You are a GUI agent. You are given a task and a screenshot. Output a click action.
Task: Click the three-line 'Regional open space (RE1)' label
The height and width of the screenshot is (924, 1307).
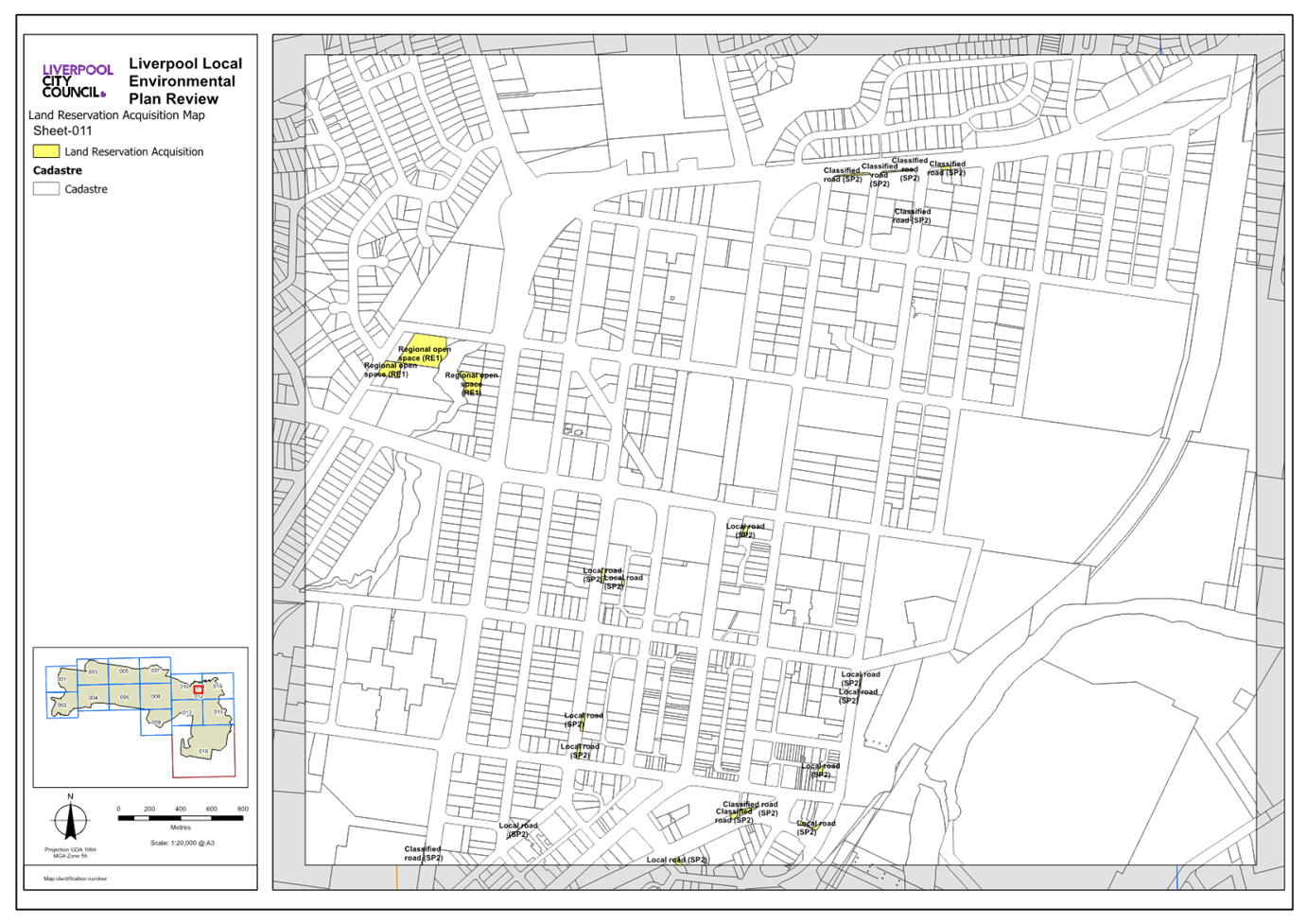pyautogui.click(x=471, y=384)
